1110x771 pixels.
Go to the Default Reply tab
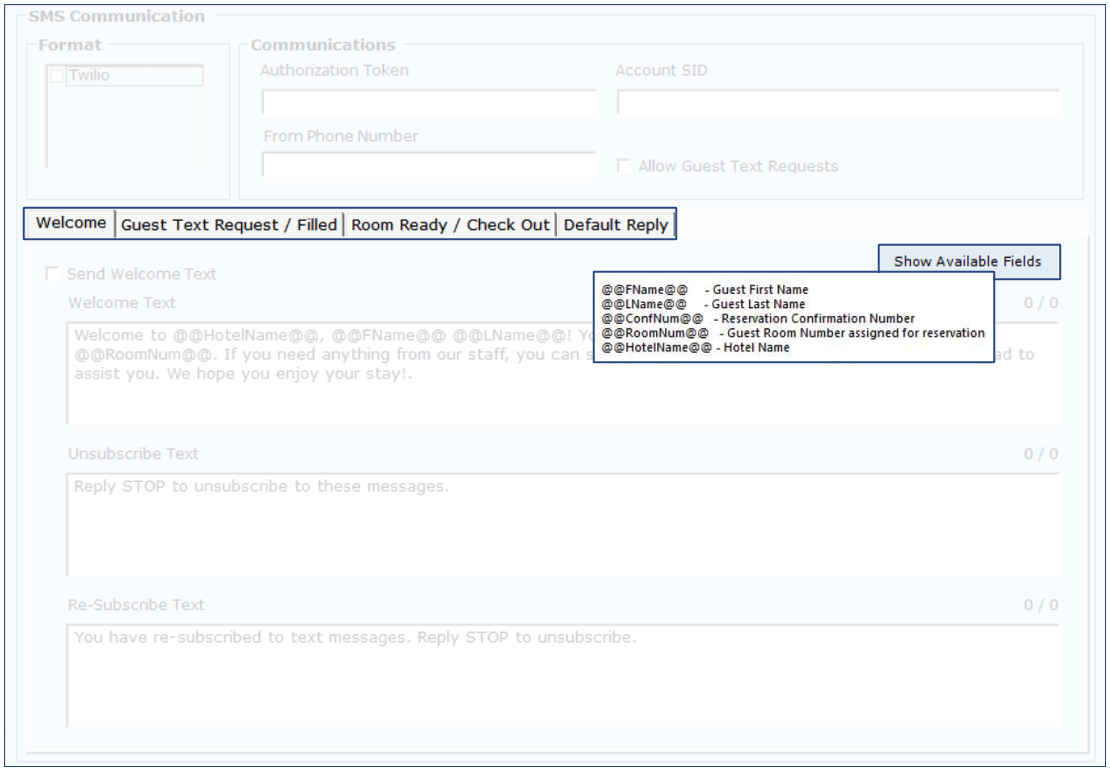tap(615, 225)
